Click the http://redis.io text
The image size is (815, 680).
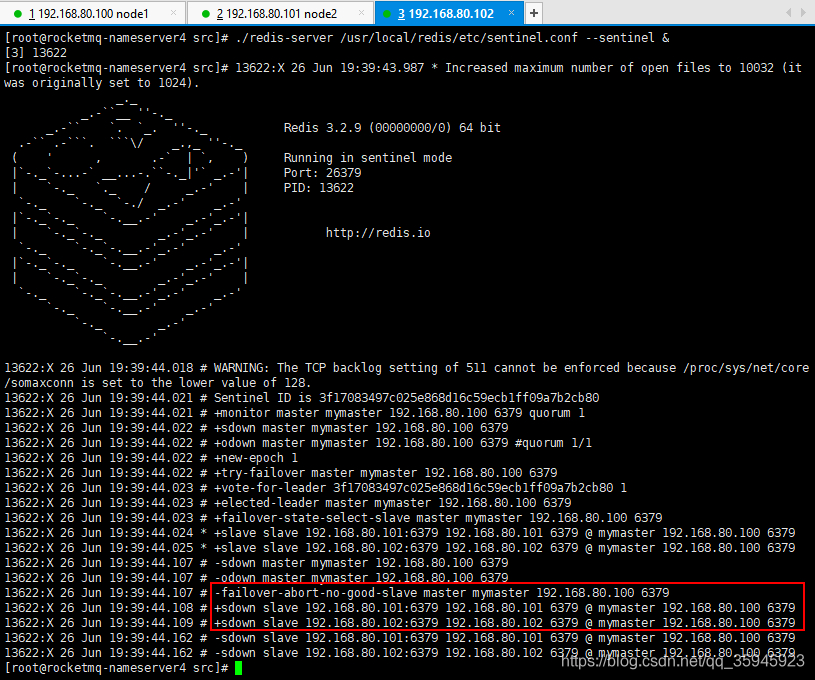[378, 233]
